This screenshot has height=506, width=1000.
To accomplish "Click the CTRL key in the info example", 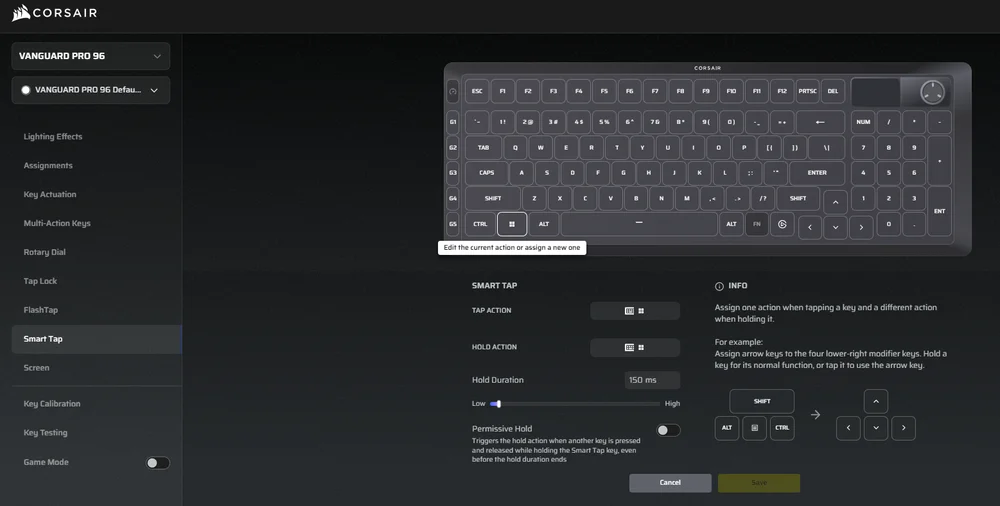I will (x=782, y=428).
